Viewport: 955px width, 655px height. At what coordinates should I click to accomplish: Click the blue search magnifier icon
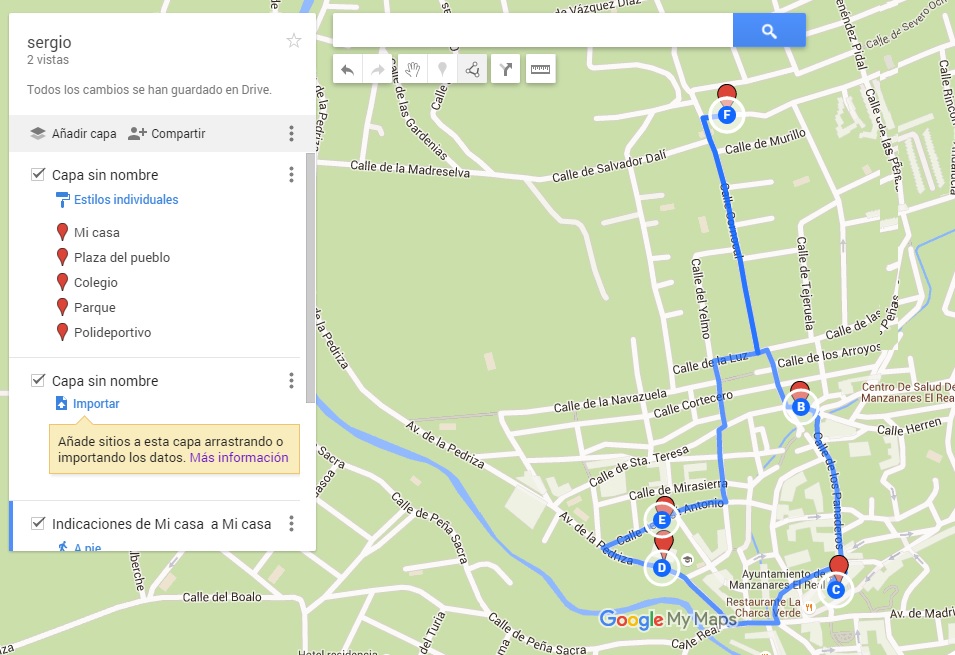coord(769,31)
